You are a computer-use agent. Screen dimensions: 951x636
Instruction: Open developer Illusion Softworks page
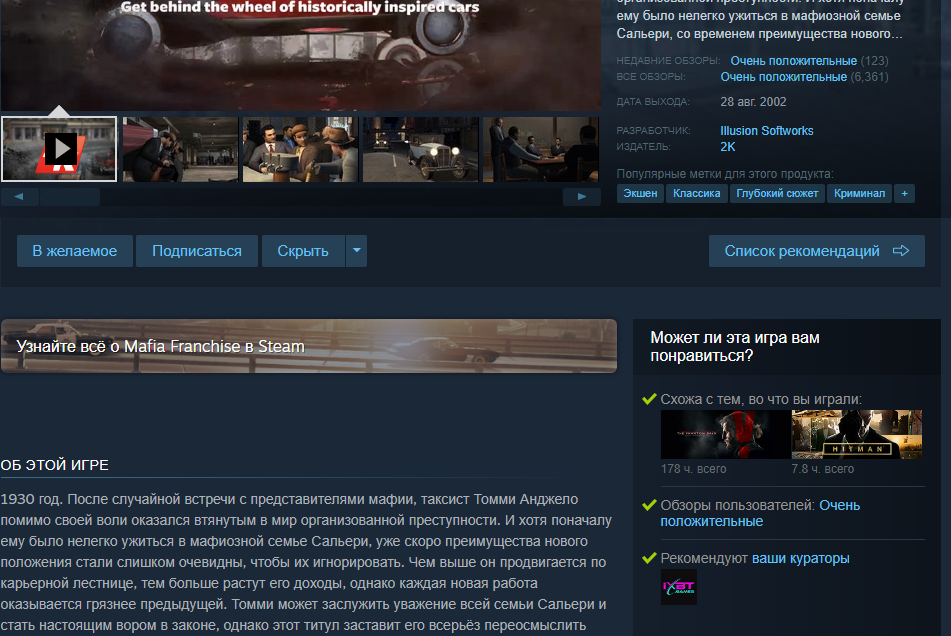767,131
